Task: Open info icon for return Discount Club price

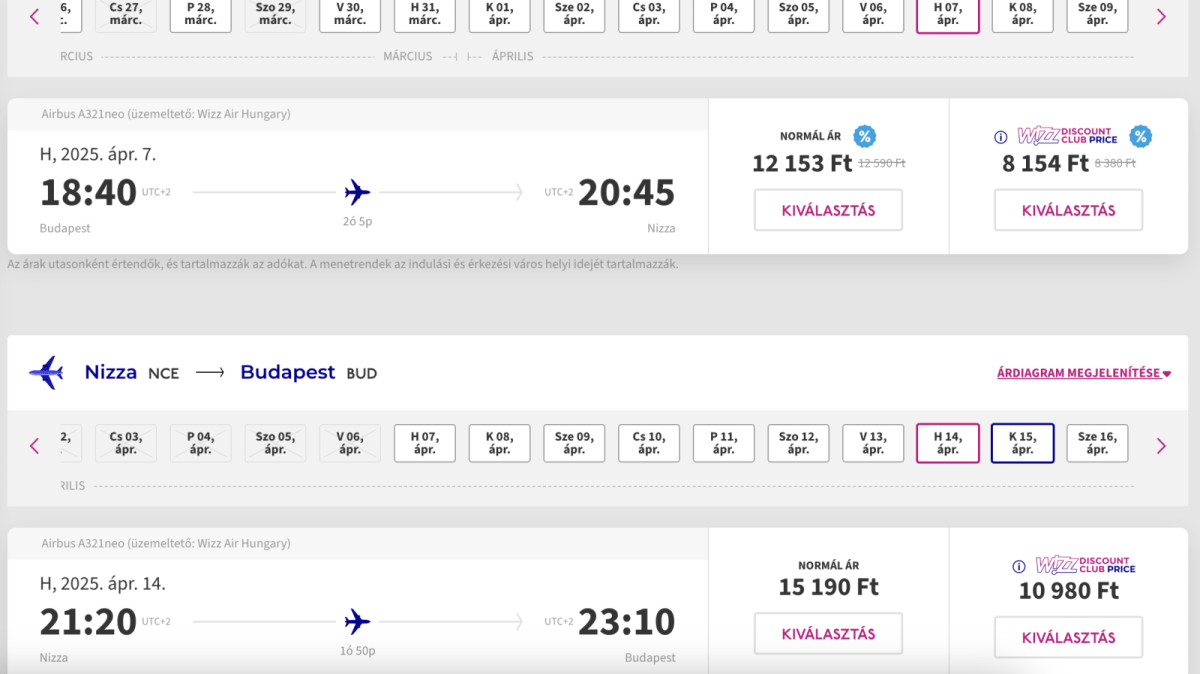Action: 1019,567
